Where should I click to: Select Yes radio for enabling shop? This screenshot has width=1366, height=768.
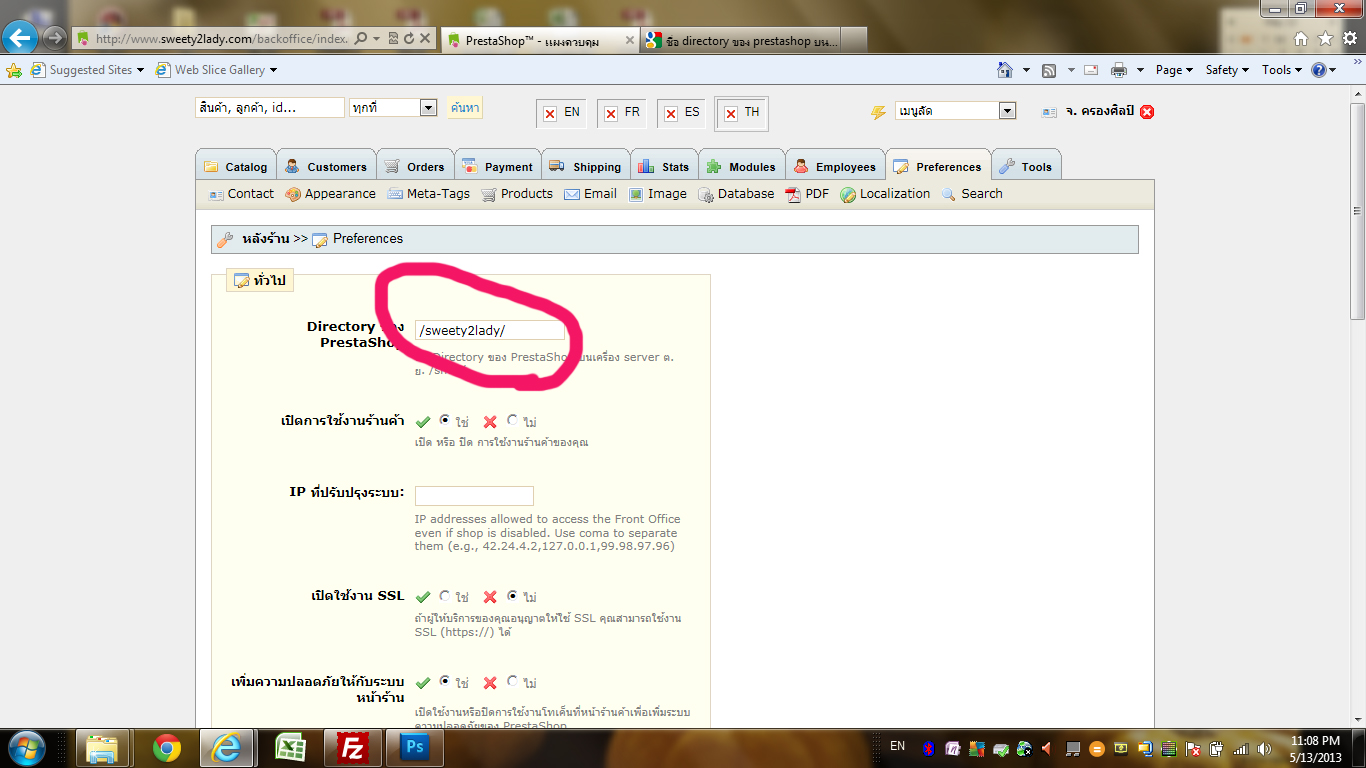click(445, 421)
